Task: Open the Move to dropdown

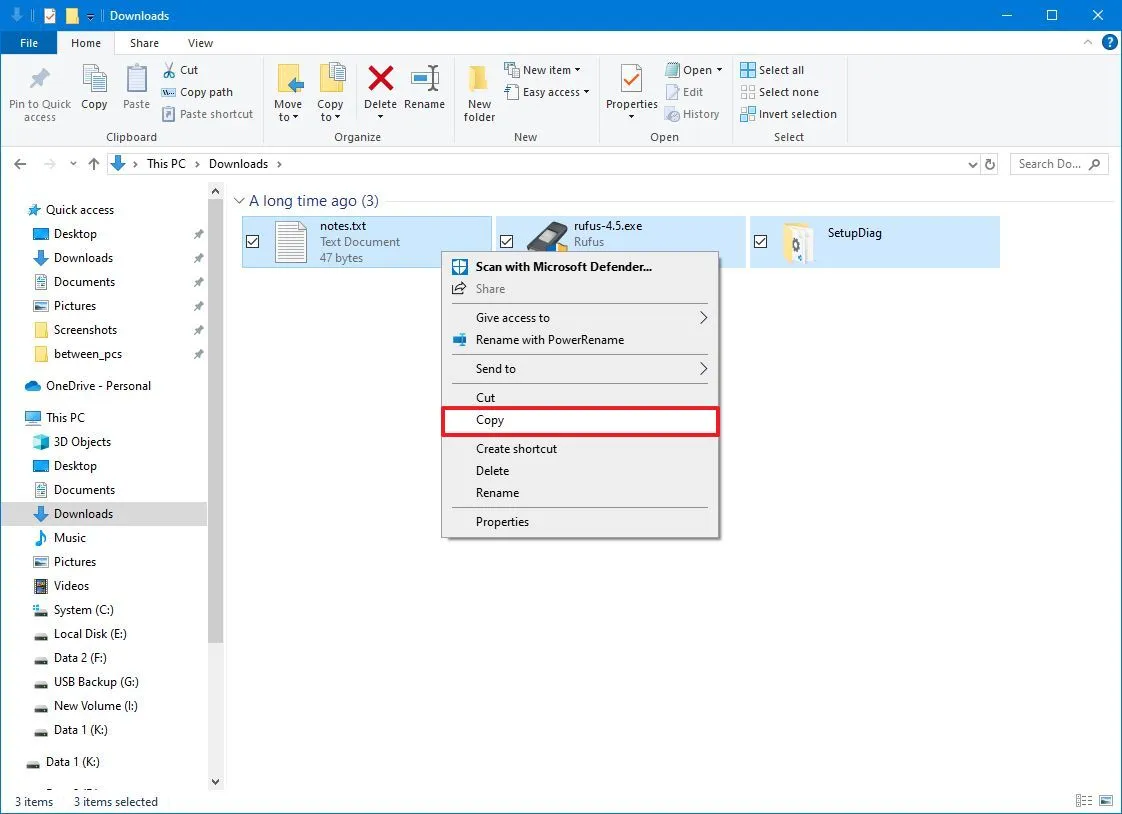Action: pyautogui.click(x=289, y=90)
